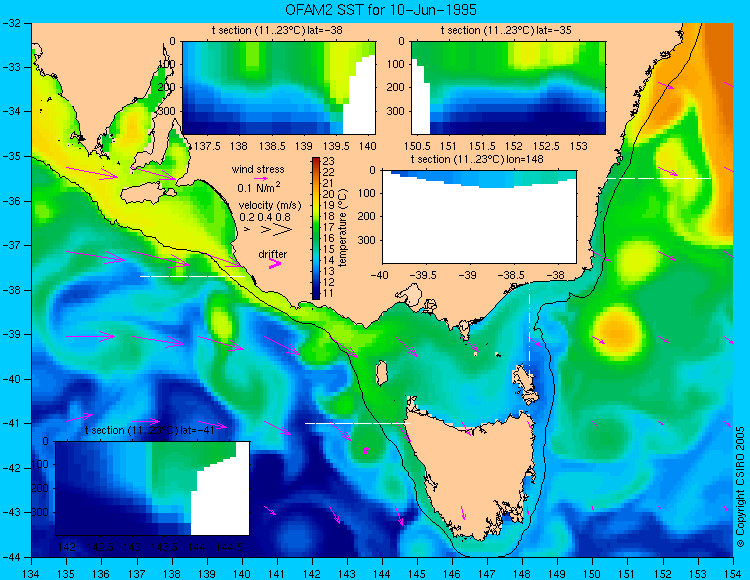Click the orange warm eddy east of Bass Strait

click(x=617, y=331)
